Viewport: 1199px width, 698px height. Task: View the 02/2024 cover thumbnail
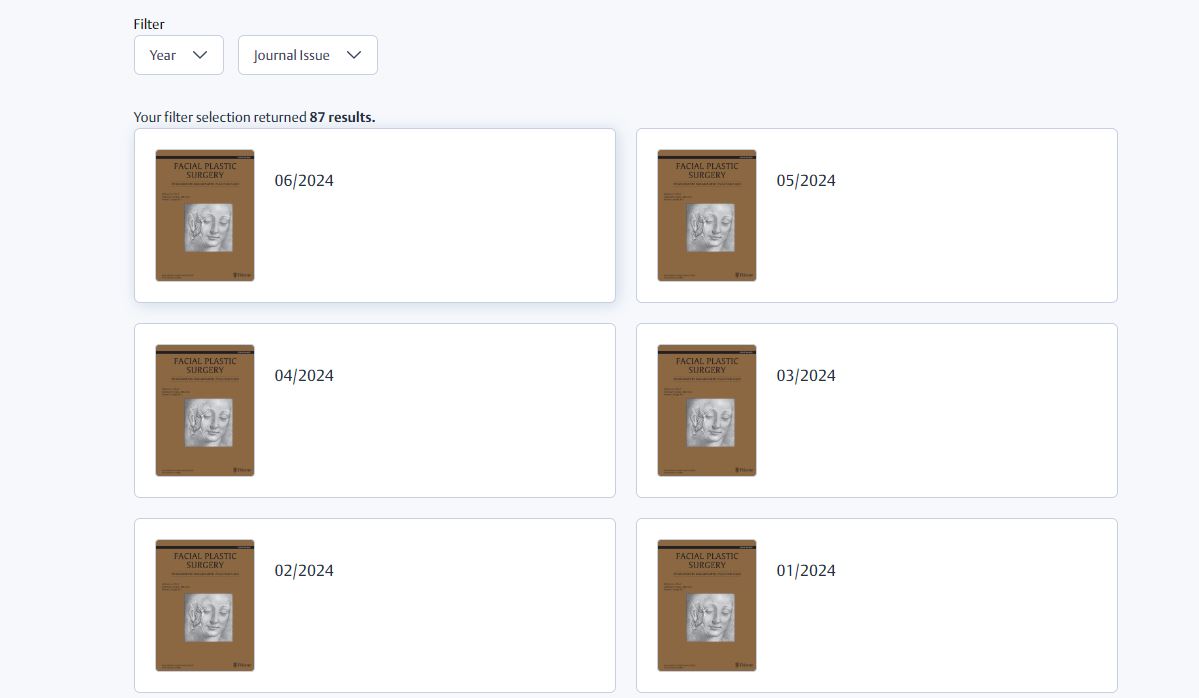(205, 605)
